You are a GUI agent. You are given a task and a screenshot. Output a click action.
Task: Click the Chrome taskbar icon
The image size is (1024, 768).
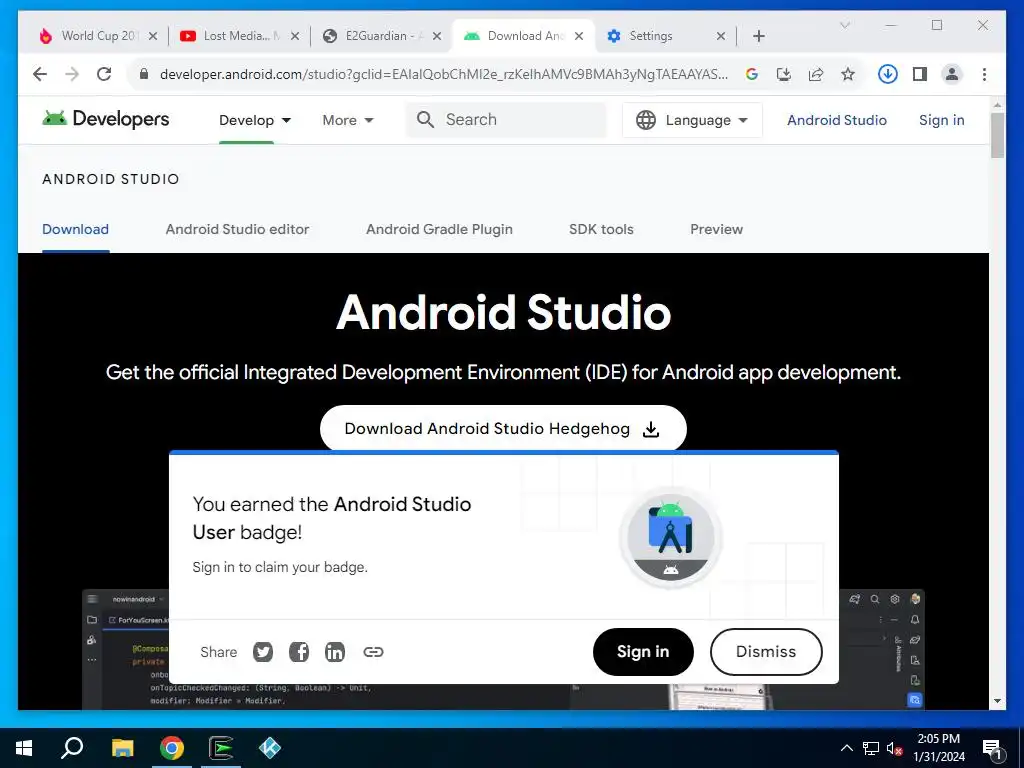tap(172, 748)
